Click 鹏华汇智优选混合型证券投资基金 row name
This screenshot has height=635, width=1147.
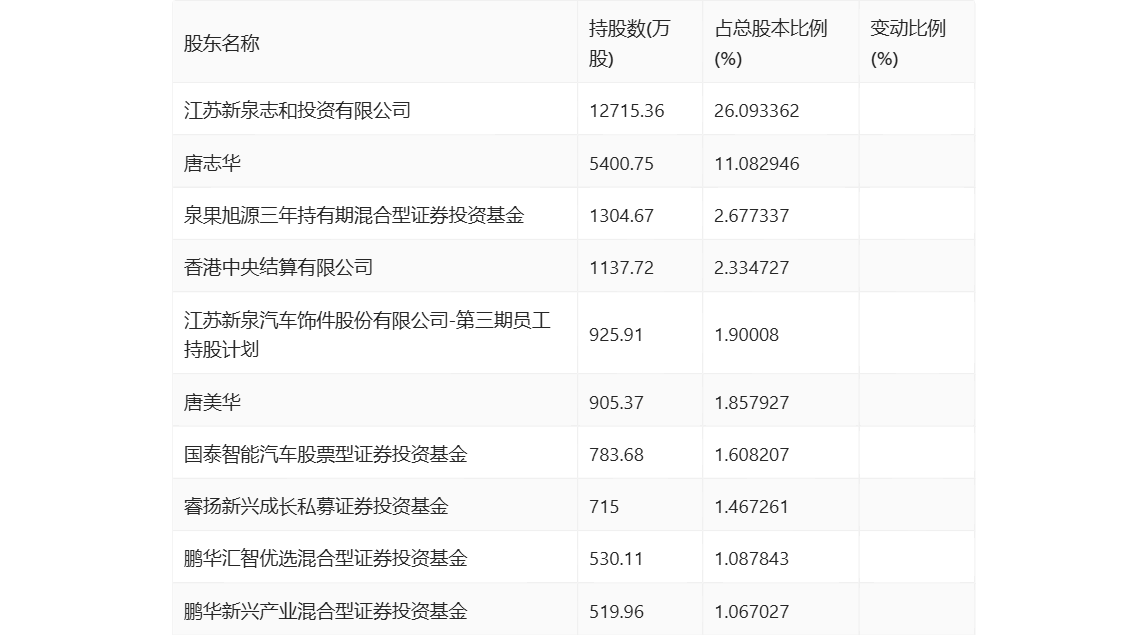point(326,558)
